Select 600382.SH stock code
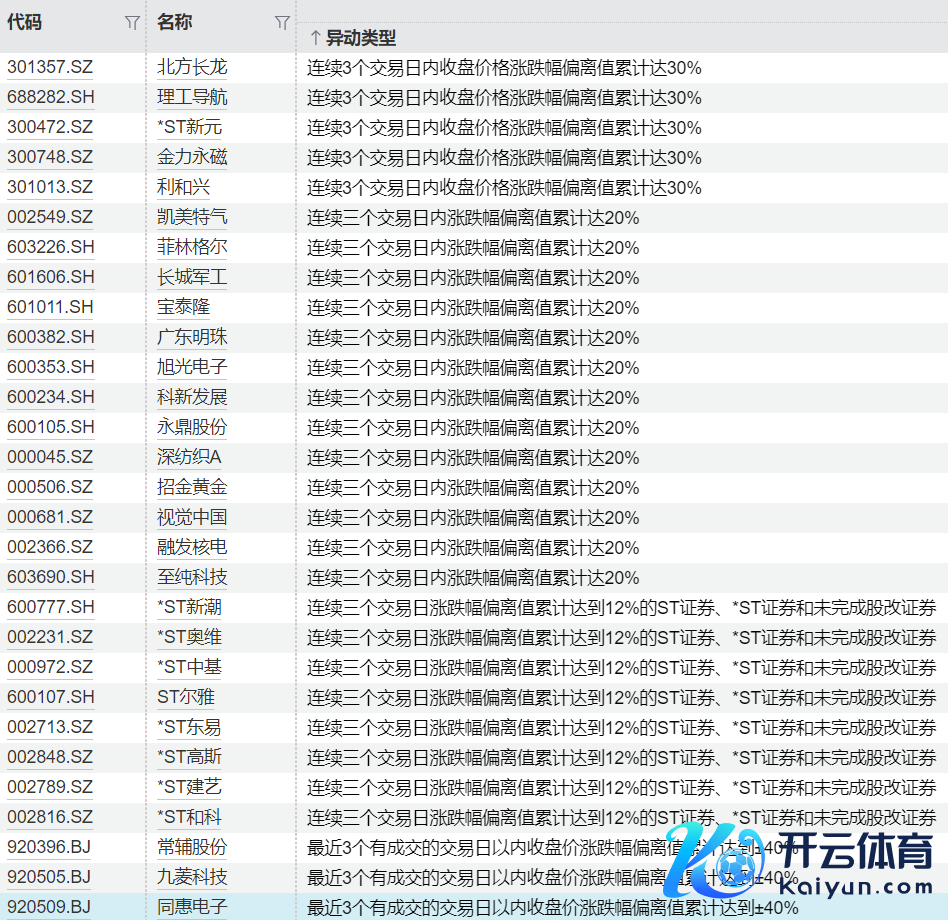Image resolution: width=948 pixels, height=920 pixels. point(50,338)
